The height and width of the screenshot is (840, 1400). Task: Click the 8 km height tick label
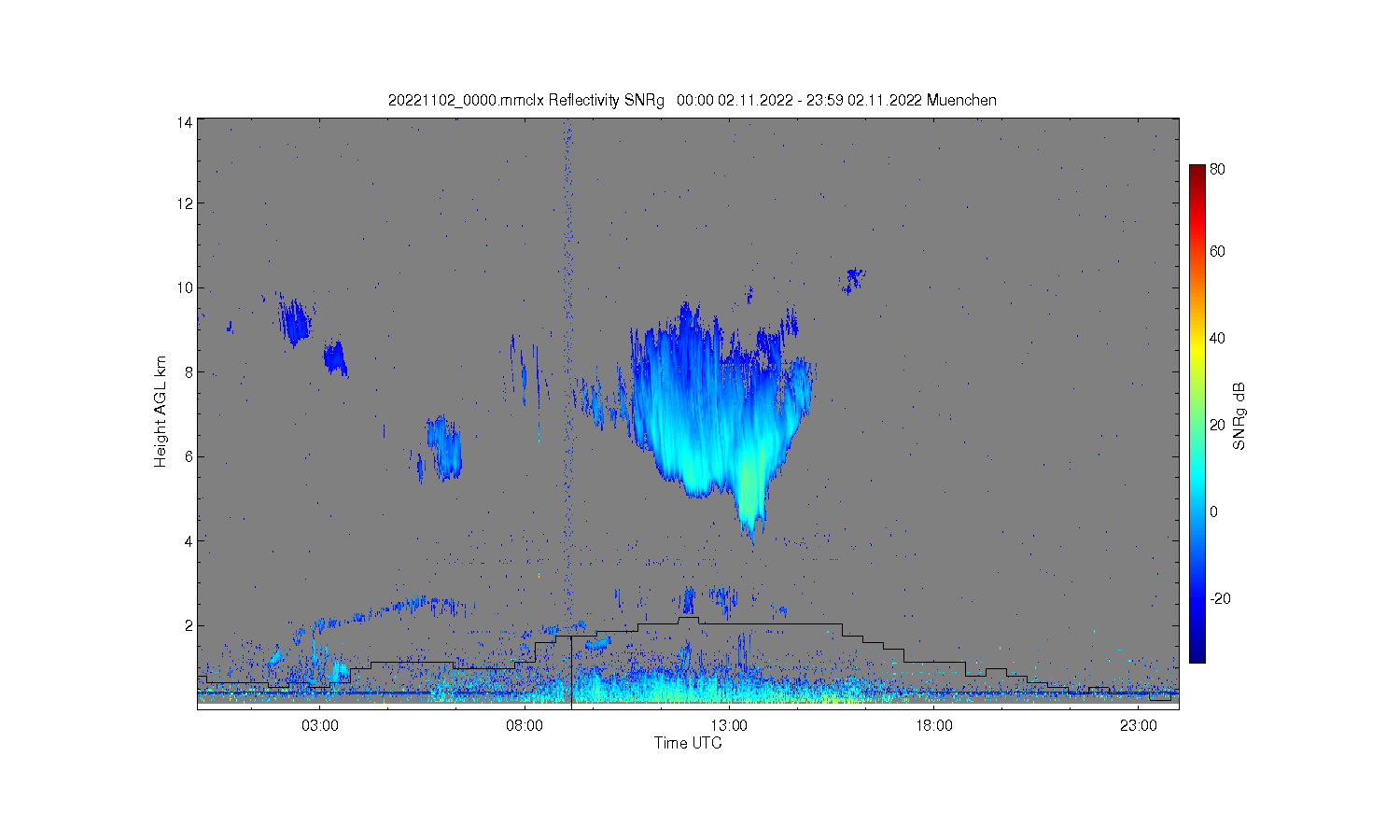click(189, 372)
